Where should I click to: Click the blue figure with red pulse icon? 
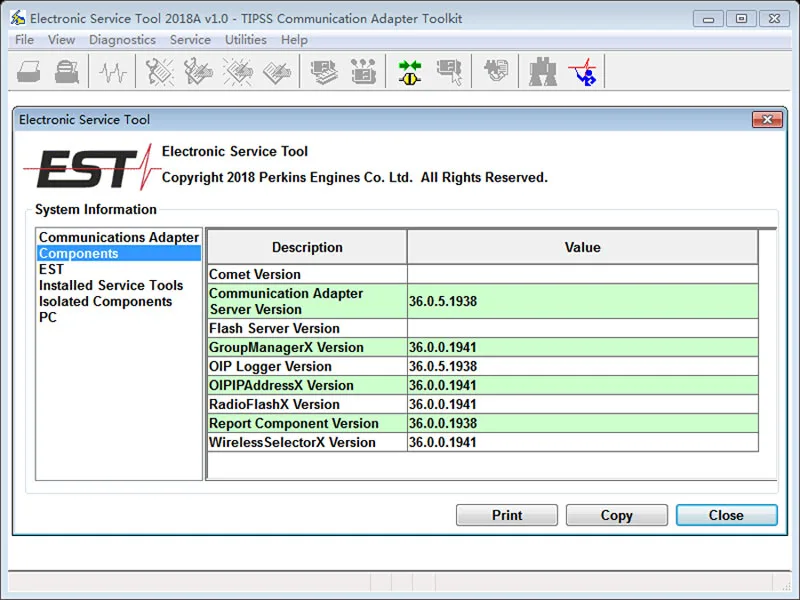[582, 71]
